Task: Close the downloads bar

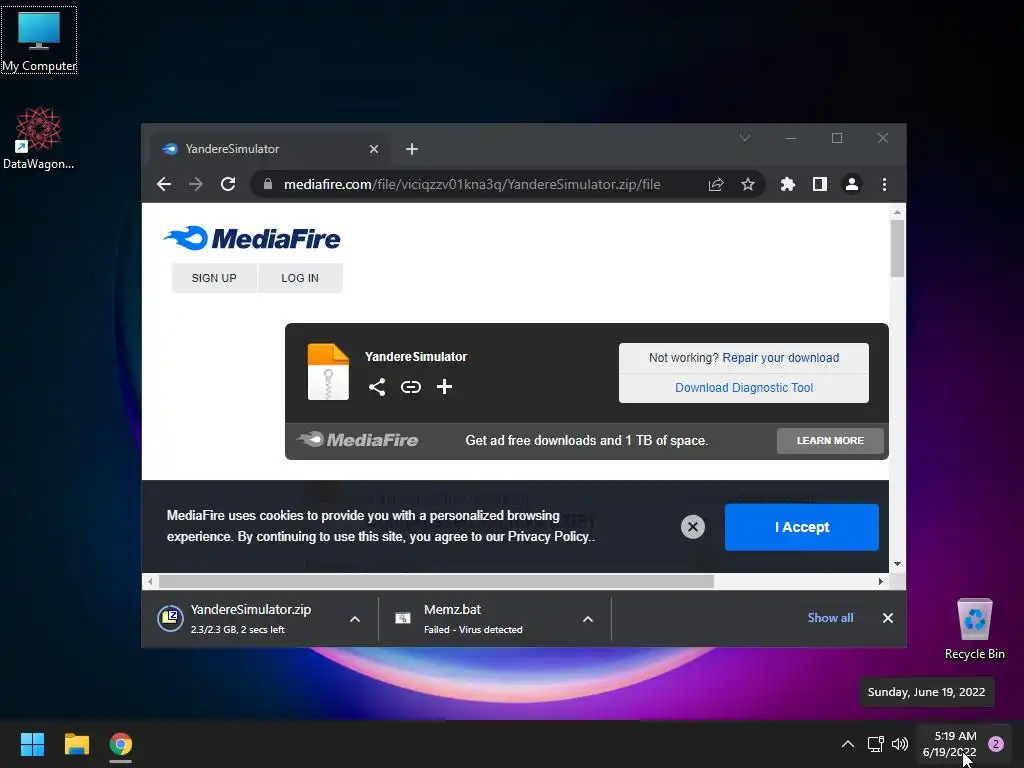Action: tap(888, 618)
